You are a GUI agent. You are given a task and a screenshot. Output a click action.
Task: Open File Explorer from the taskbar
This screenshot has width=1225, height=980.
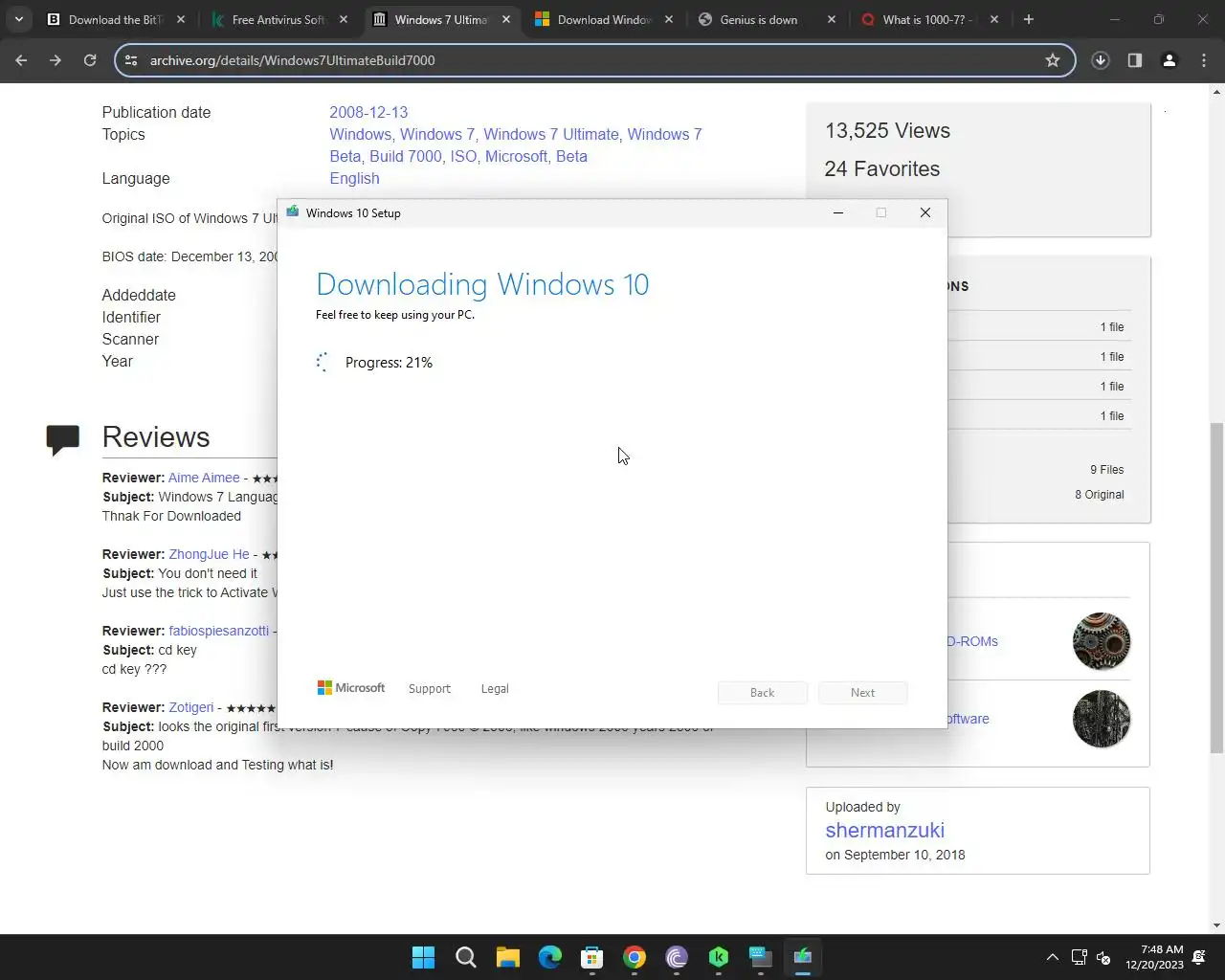tap(507, 957)
